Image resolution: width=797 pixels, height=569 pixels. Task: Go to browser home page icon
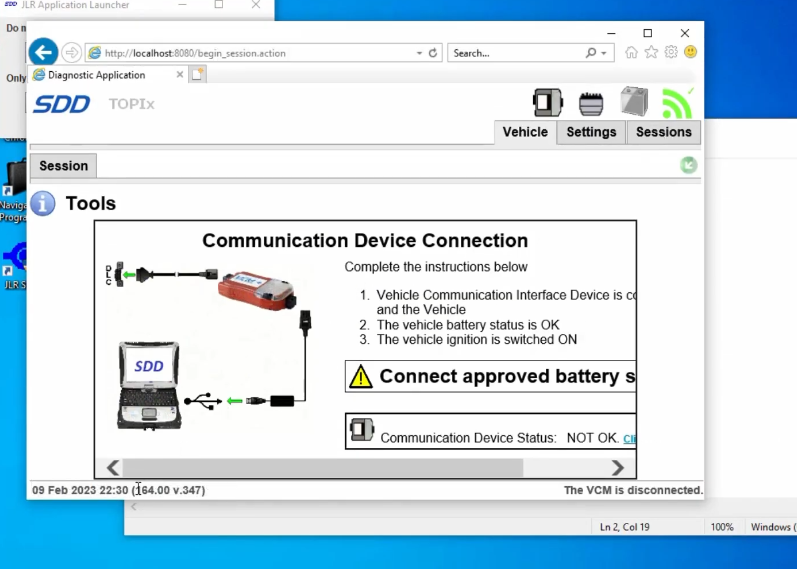[631, 52]
